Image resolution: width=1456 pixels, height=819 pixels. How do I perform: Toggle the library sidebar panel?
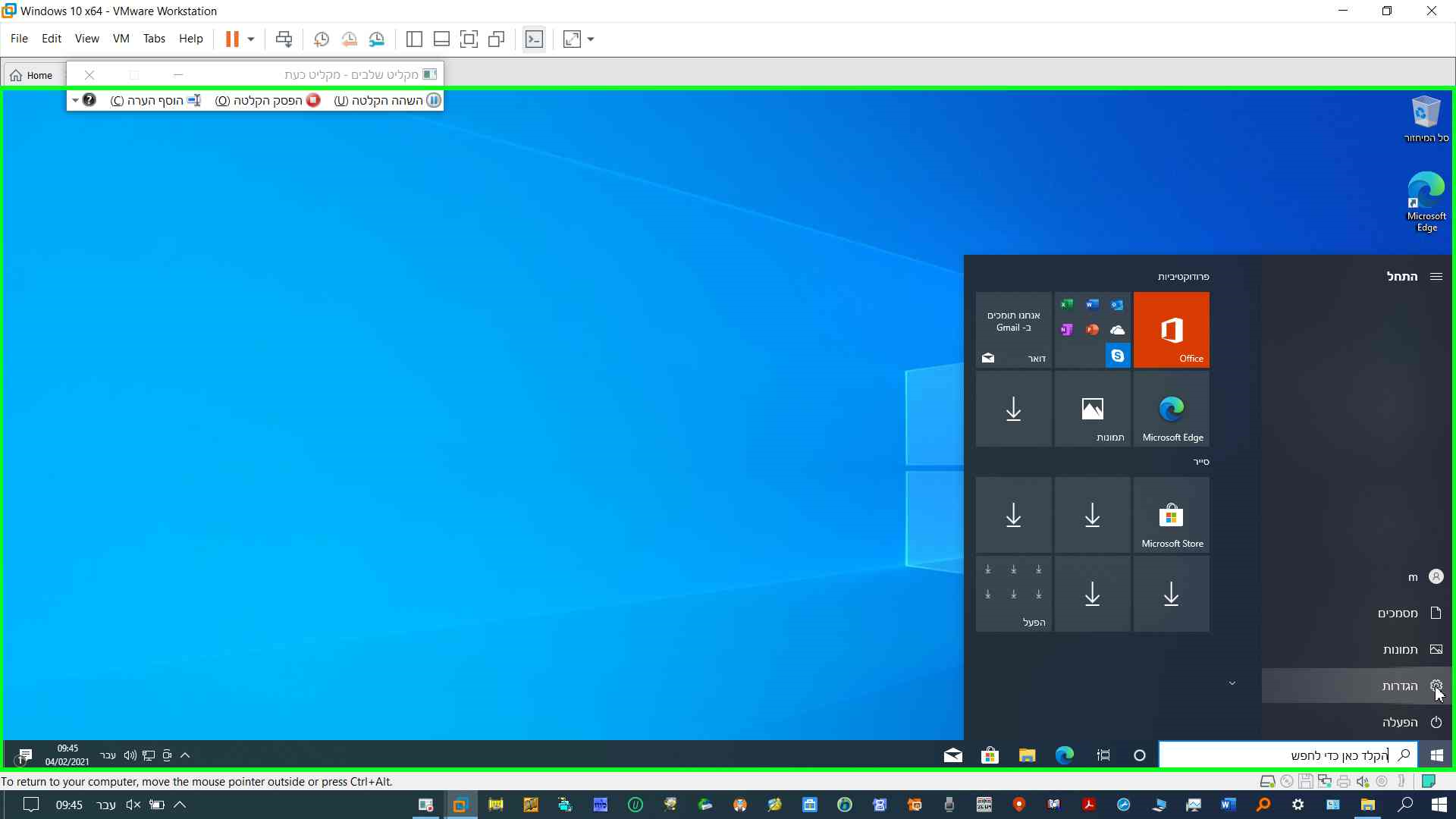[414, 39]
